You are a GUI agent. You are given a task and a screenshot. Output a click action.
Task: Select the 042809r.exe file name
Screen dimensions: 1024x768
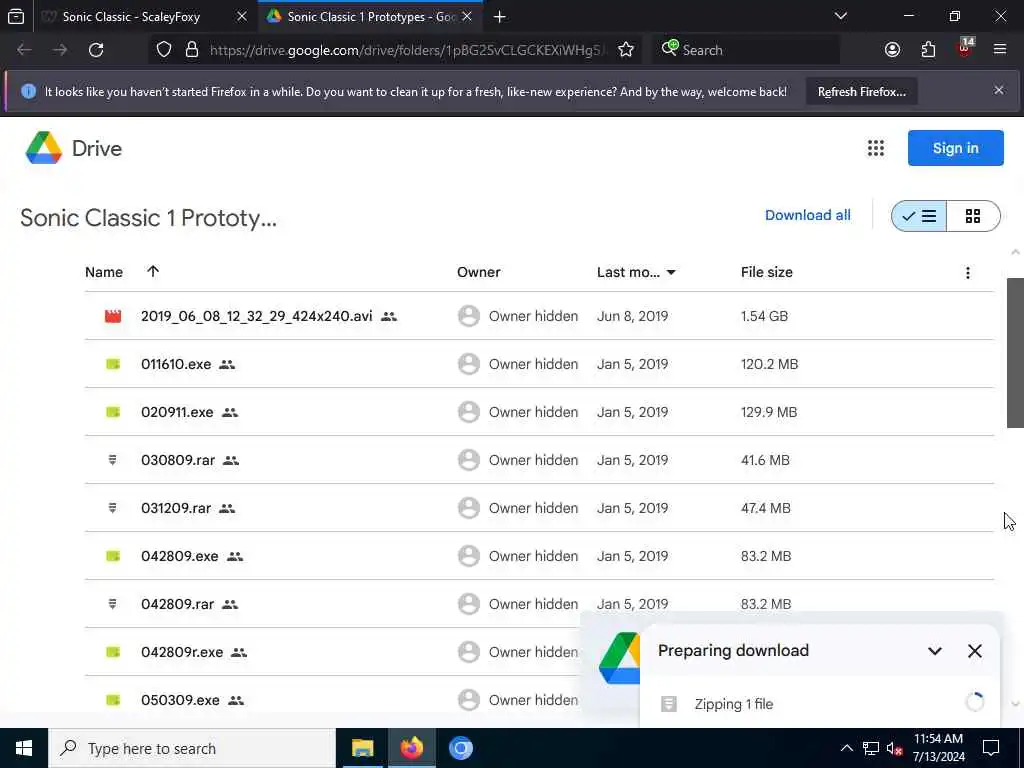182,652
